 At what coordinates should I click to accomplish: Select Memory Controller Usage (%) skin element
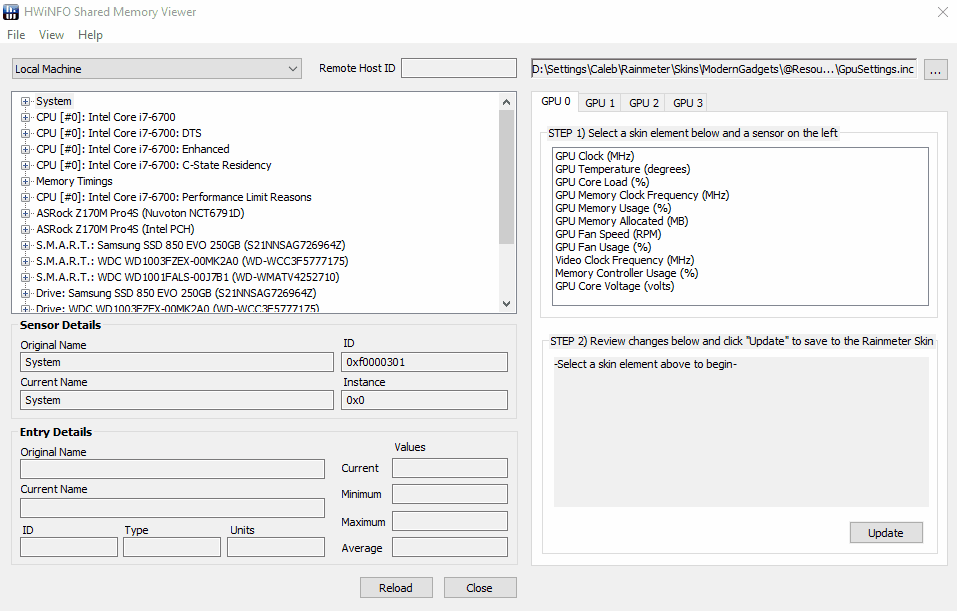pos(627,273)
